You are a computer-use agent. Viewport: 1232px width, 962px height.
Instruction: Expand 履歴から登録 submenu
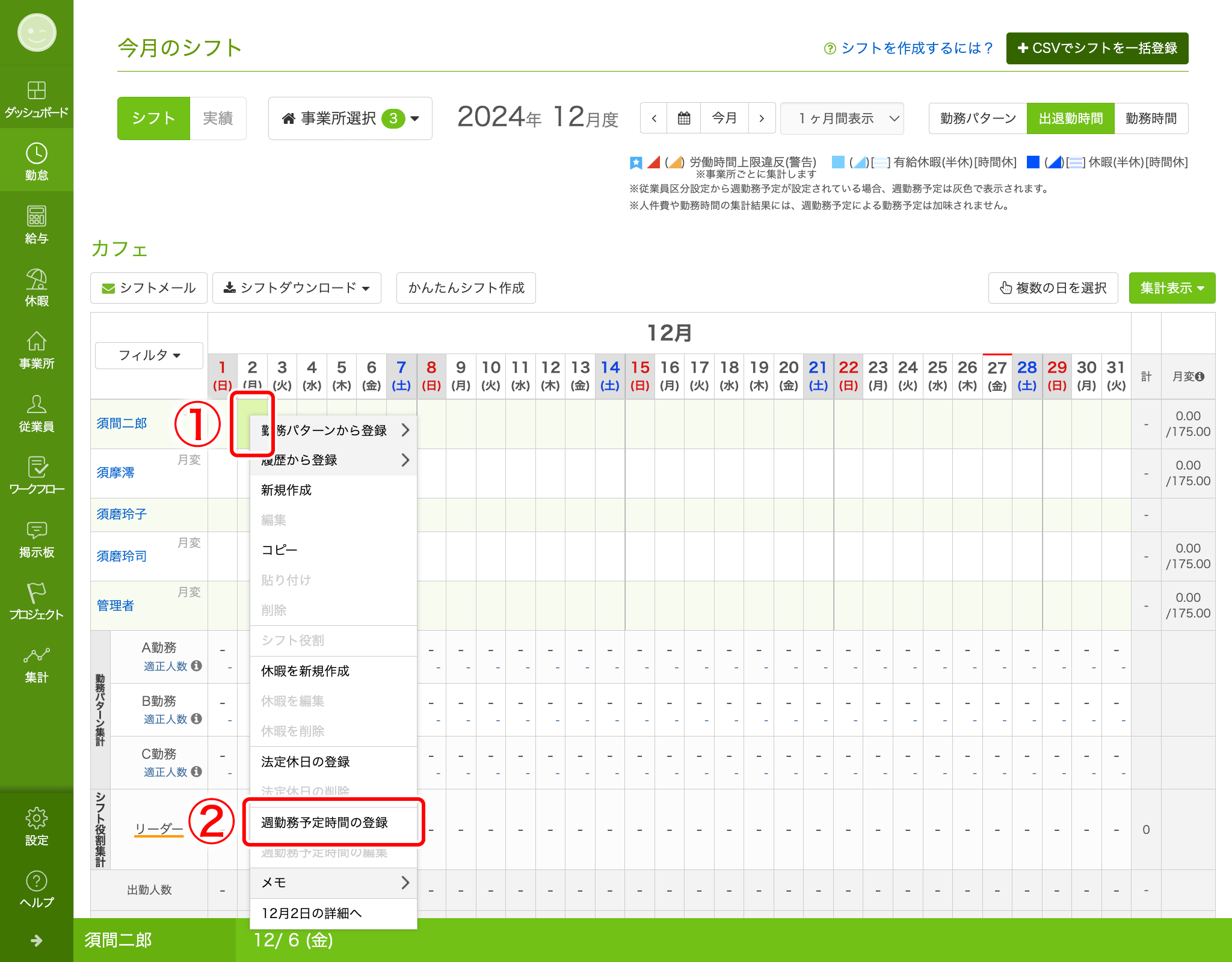pos(333,460)
